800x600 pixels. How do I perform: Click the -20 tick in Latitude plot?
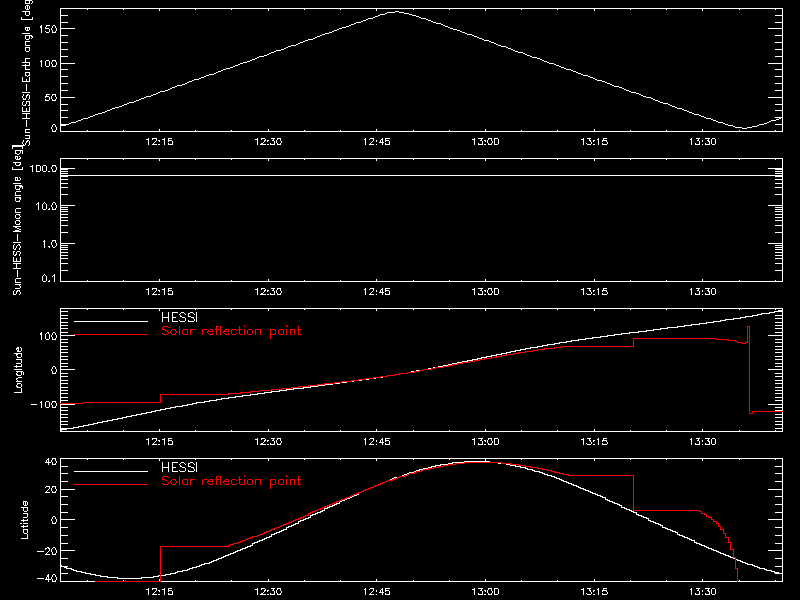click(47, 551)
